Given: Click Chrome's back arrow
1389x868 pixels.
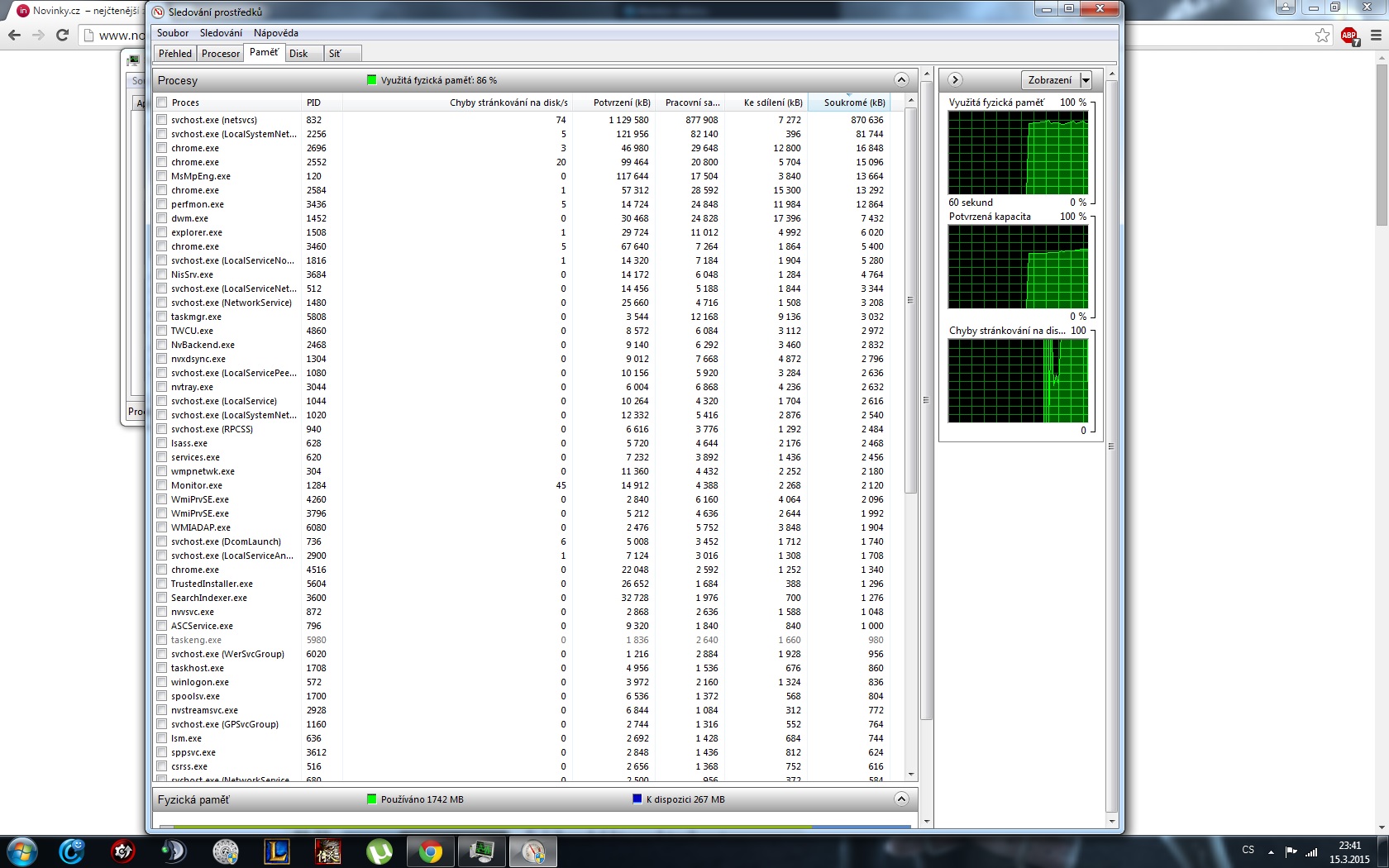Looking at the screenshot, I should 14,35.
